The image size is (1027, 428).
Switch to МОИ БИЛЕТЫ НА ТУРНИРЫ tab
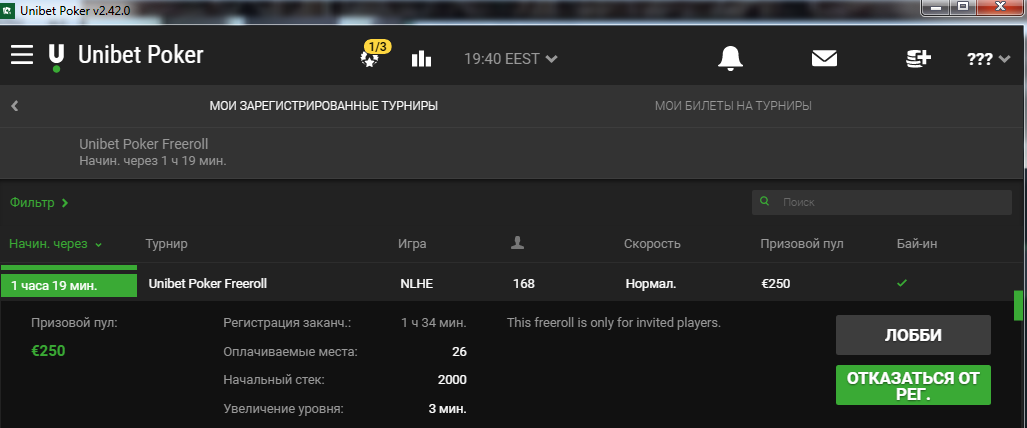pyautogui.click(x=733, y=106)
